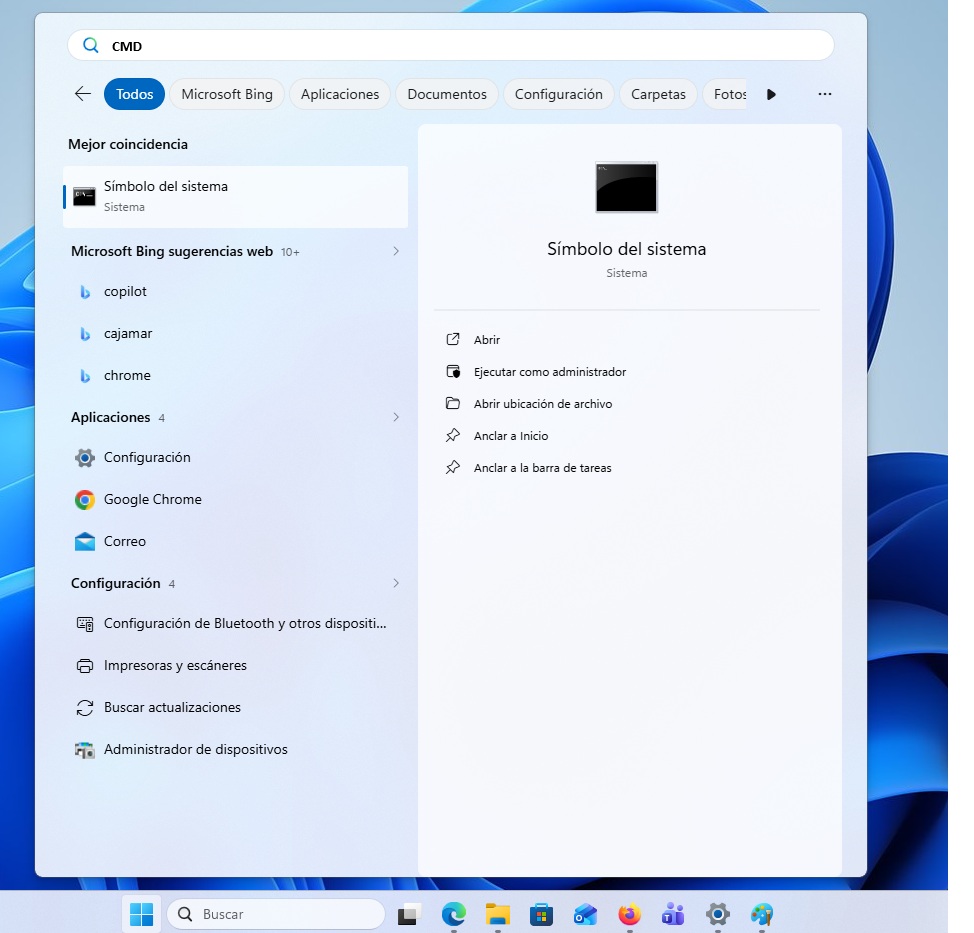Click the taskbar Buscar search field
The width and height of the screenshot is (974, 933).
coord(276,914)
